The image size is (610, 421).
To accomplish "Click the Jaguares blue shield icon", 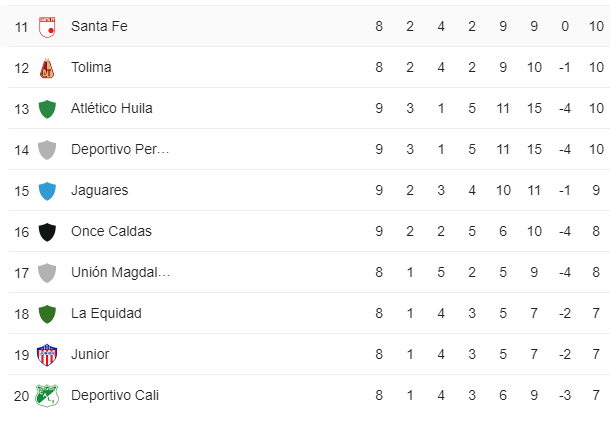I will (x=47, y=191).
